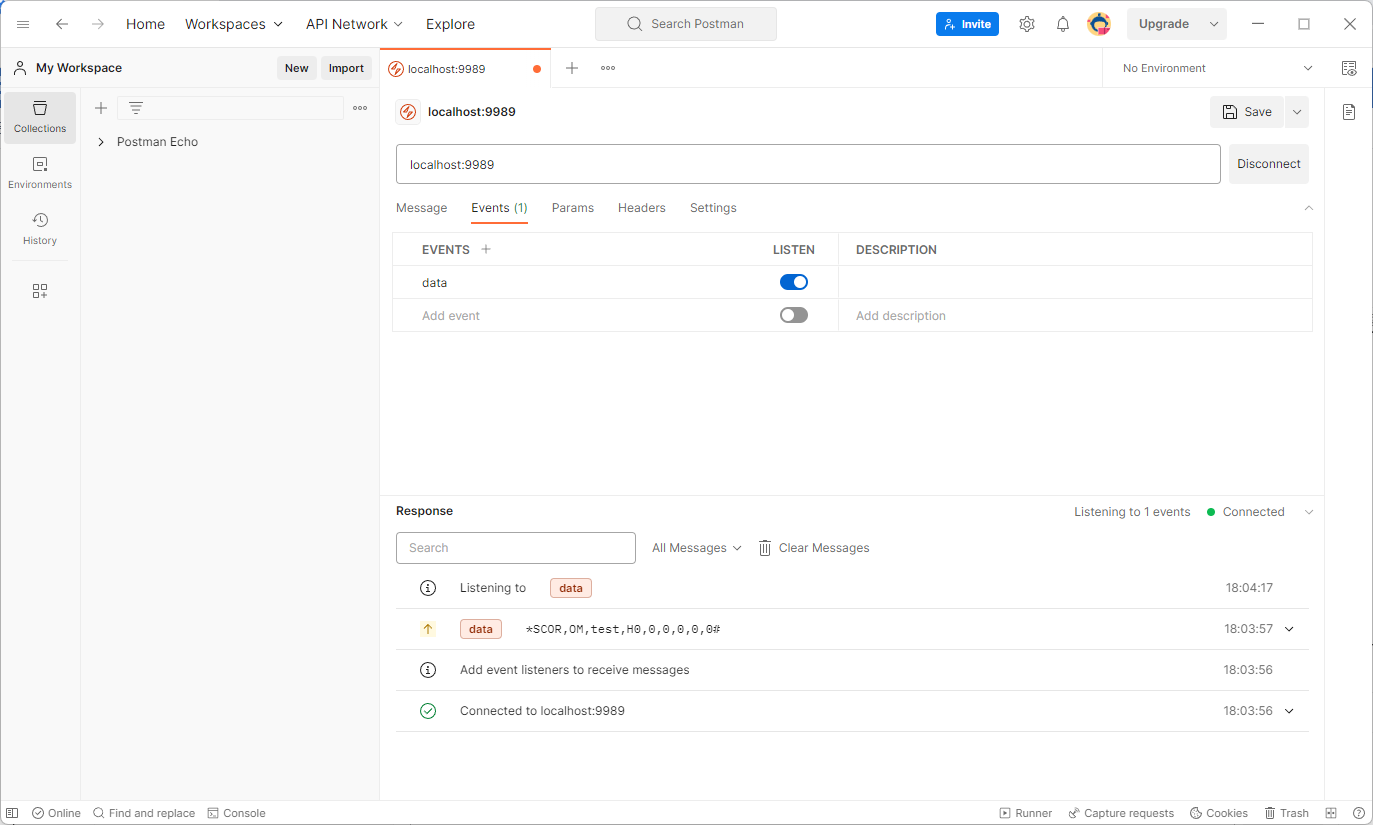The image size is (1373, 825).
Task: Open help icon in status bar
Action: coord(1359,813)
